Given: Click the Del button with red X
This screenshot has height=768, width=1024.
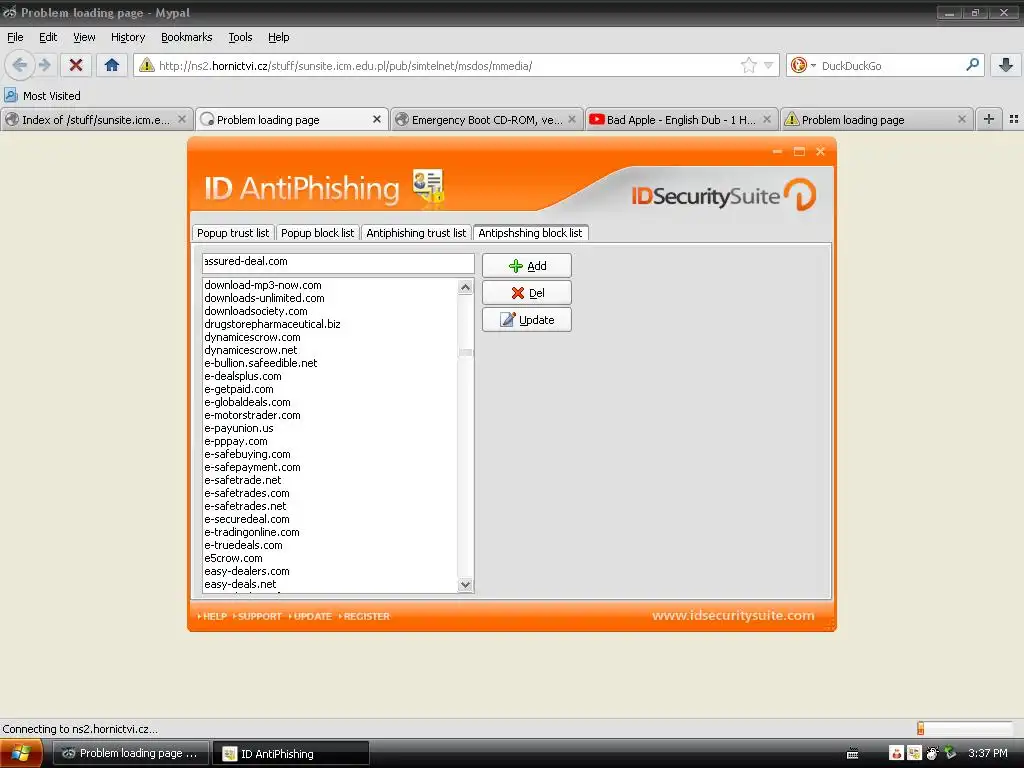Looking at the screenshot, I should [x=526, y=293].
